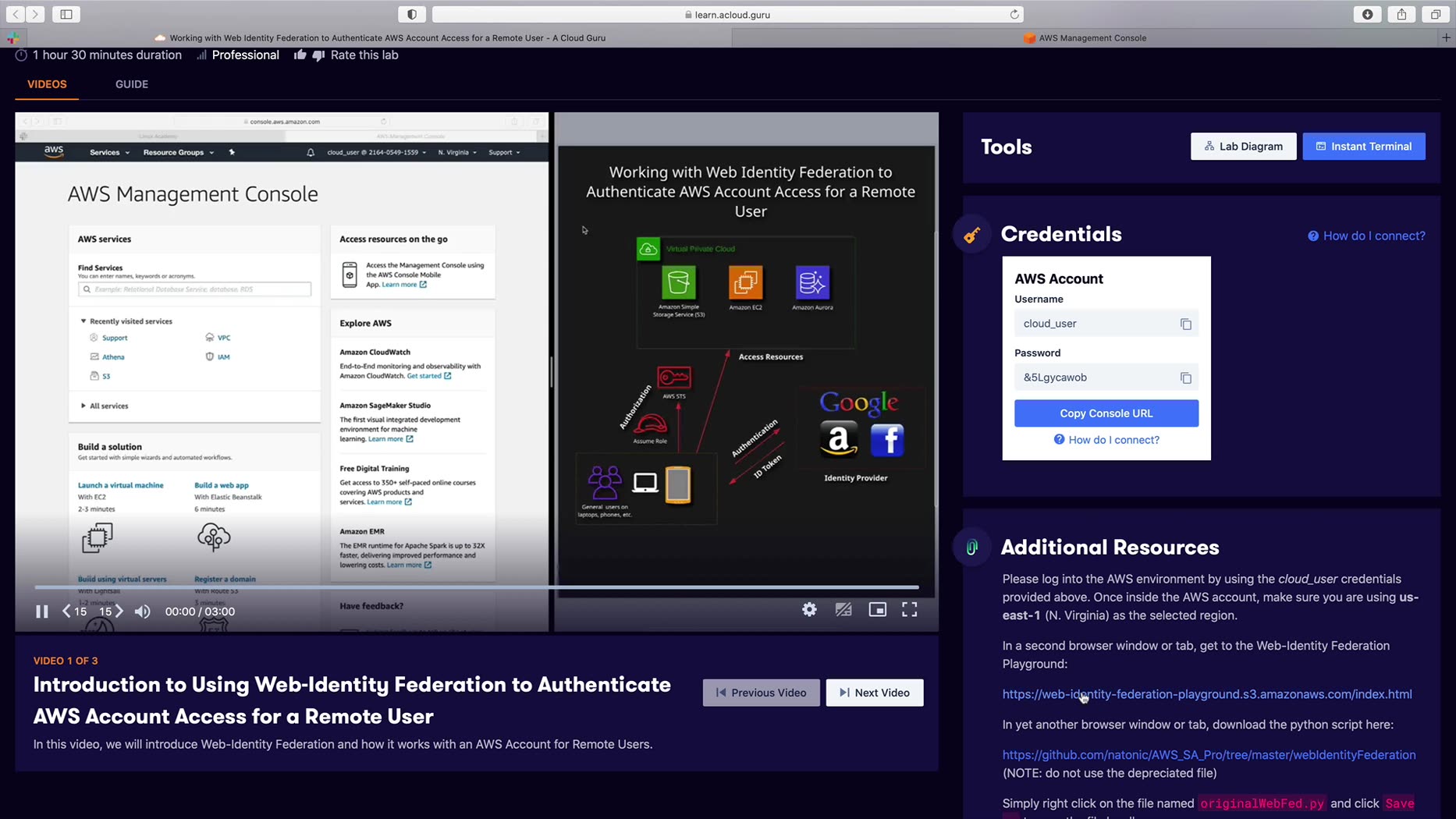Switch to the AWS Management Console tab
Viewport: 1456px width, 819px height.
click(1085, 37)
